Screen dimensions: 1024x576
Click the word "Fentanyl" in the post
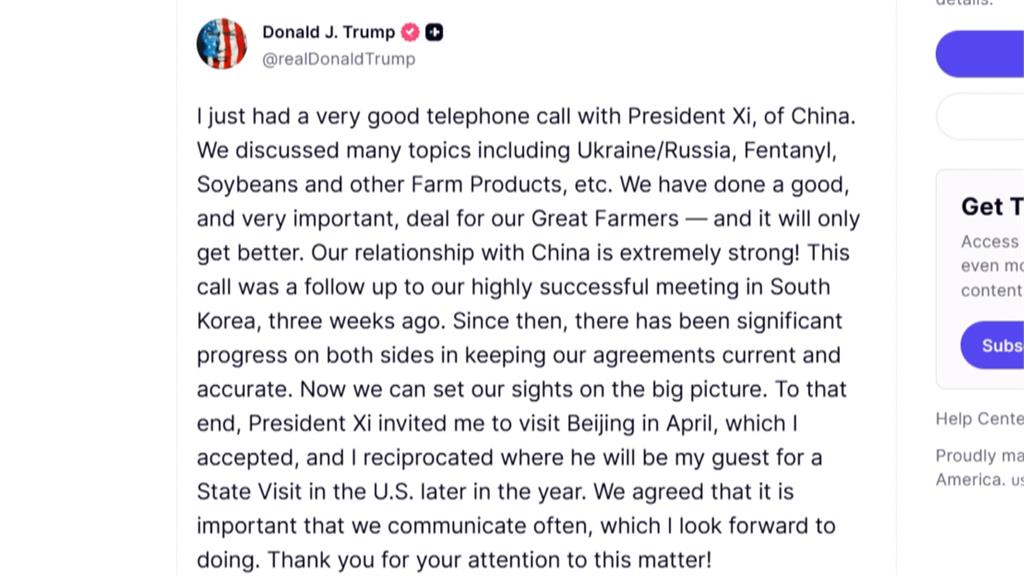pos(785,151)
